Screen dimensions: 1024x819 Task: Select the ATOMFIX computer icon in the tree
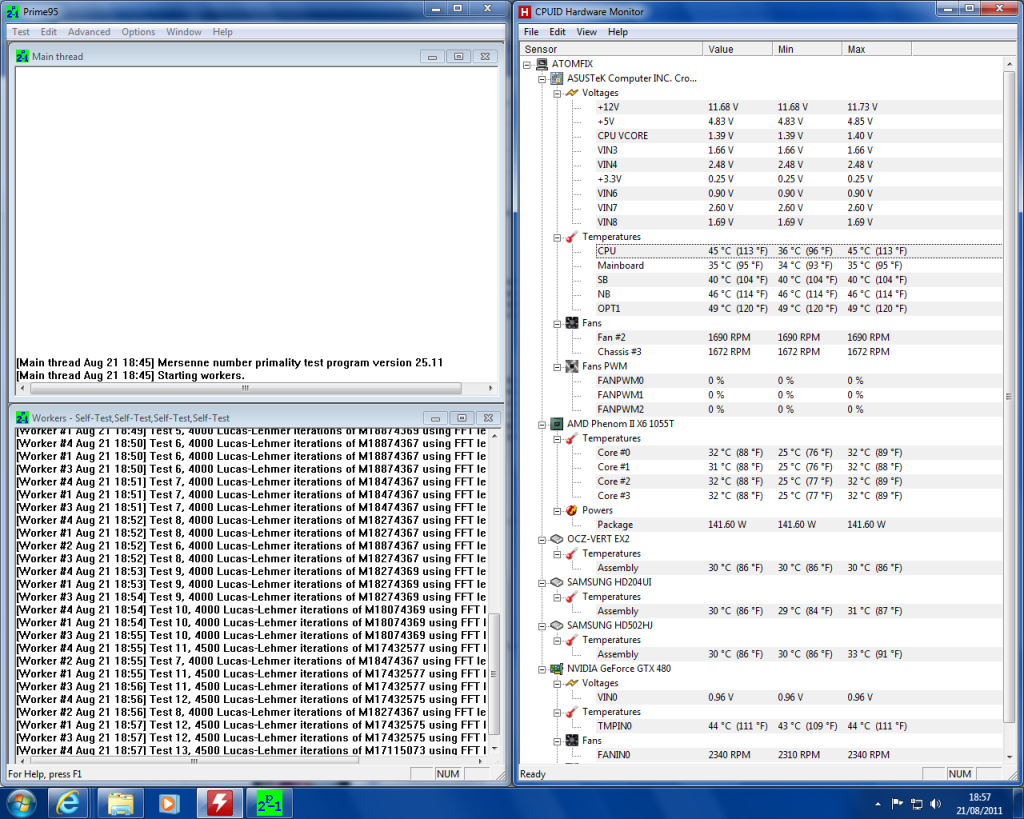[x=542, y=64]
